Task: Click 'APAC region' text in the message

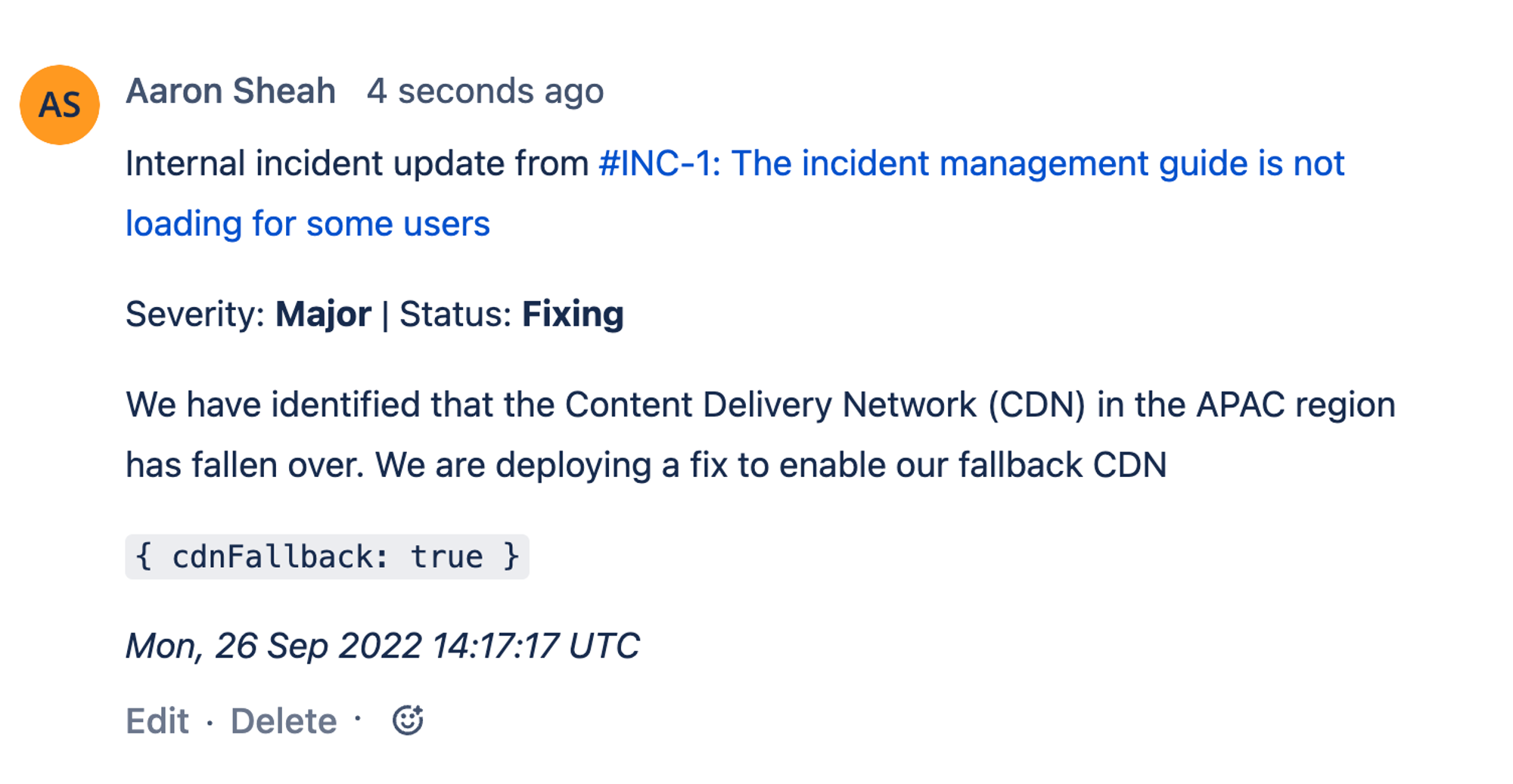Action: pyautogui.click(x=1295, y=405)
